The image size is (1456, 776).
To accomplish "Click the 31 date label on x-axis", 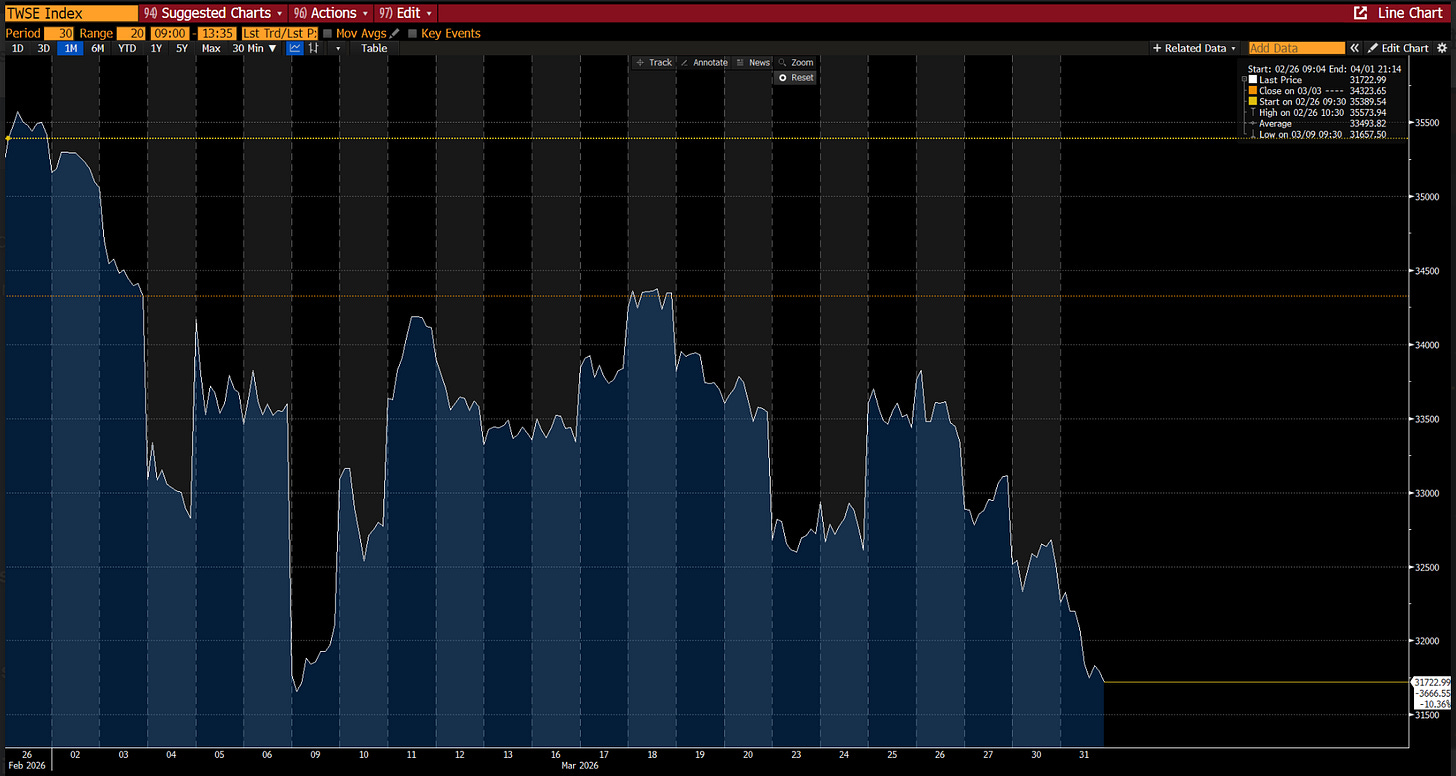I will (x=1084, y=755).
